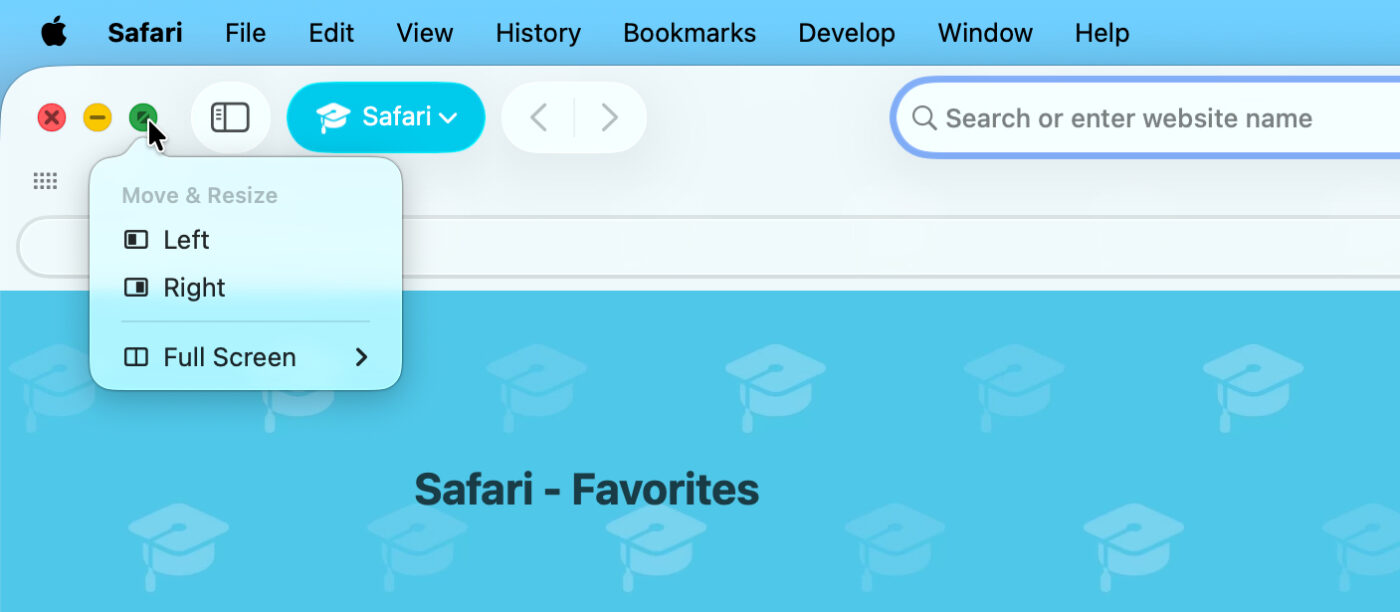Screen dimensions: 1400x612
Task: Open the Bookmarks menu
Action: coord(689,33)
